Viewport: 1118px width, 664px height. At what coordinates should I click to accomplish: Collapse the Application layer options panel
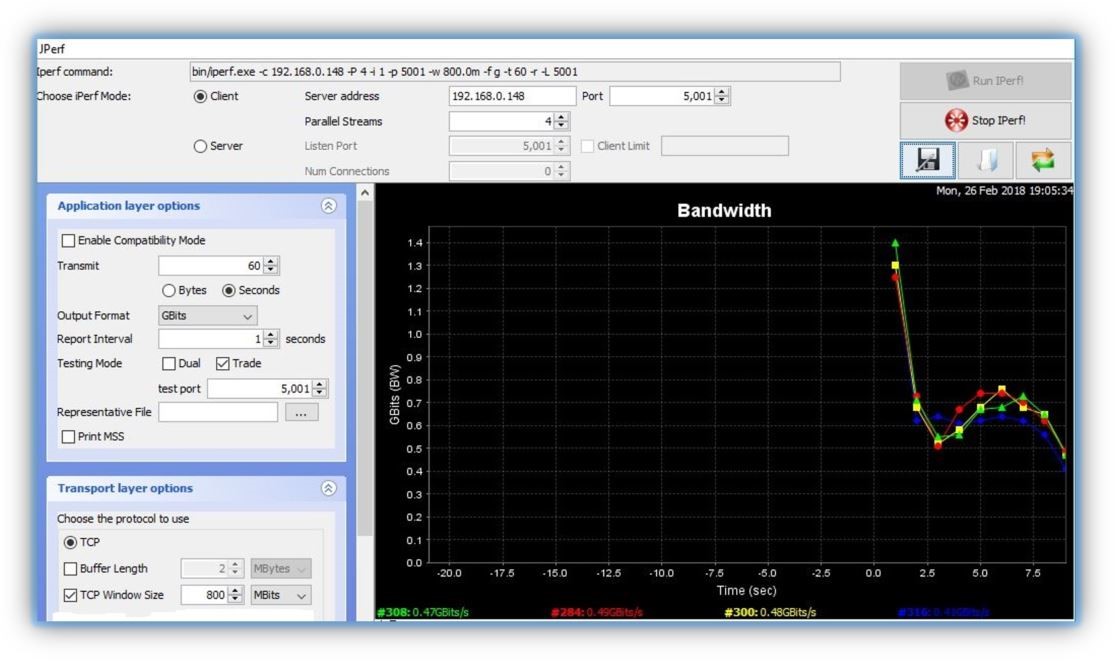pos(328,205)
